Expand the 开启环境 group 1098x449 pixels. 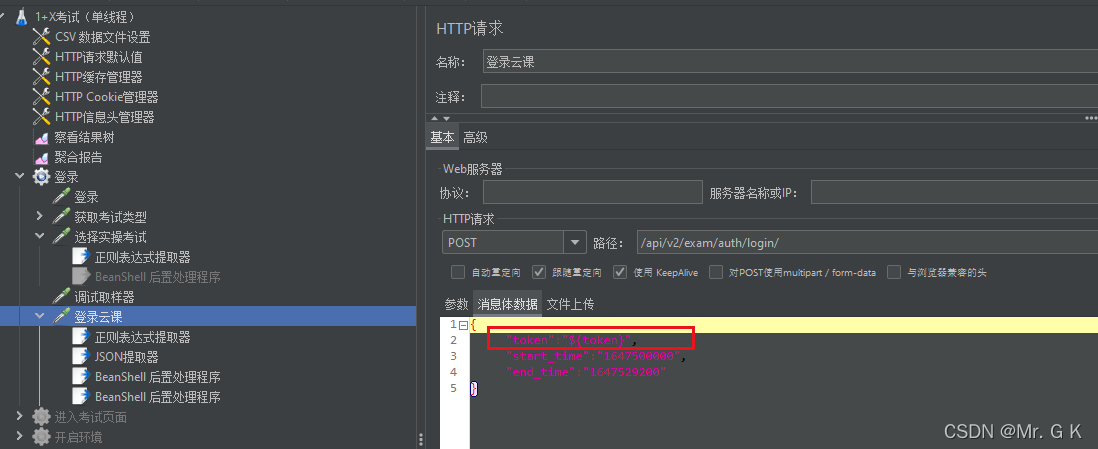pyautogui.click(x=20, y=437)
